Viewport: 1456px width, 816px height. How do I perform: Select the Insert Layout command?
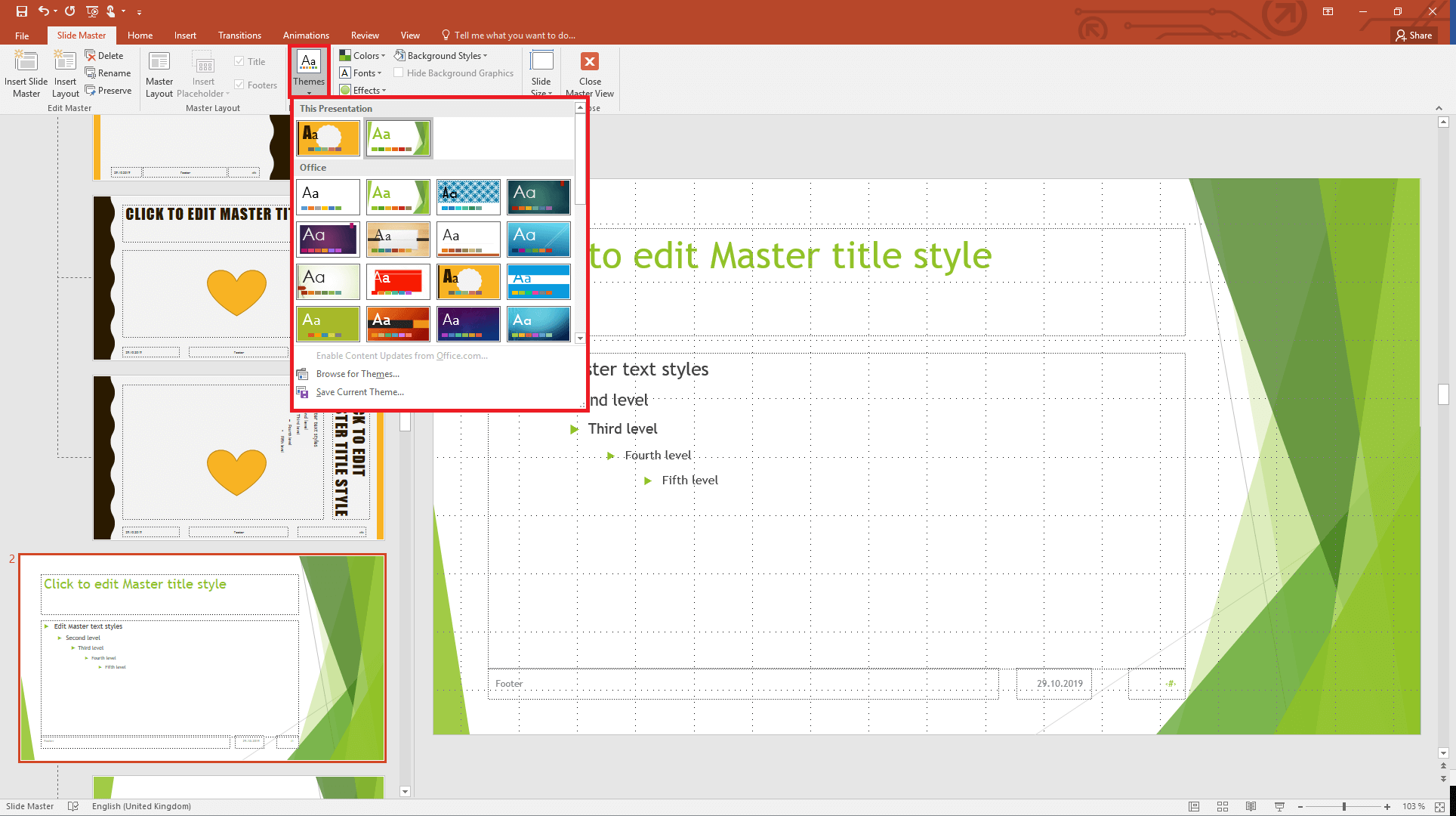[x=65, y=72]
